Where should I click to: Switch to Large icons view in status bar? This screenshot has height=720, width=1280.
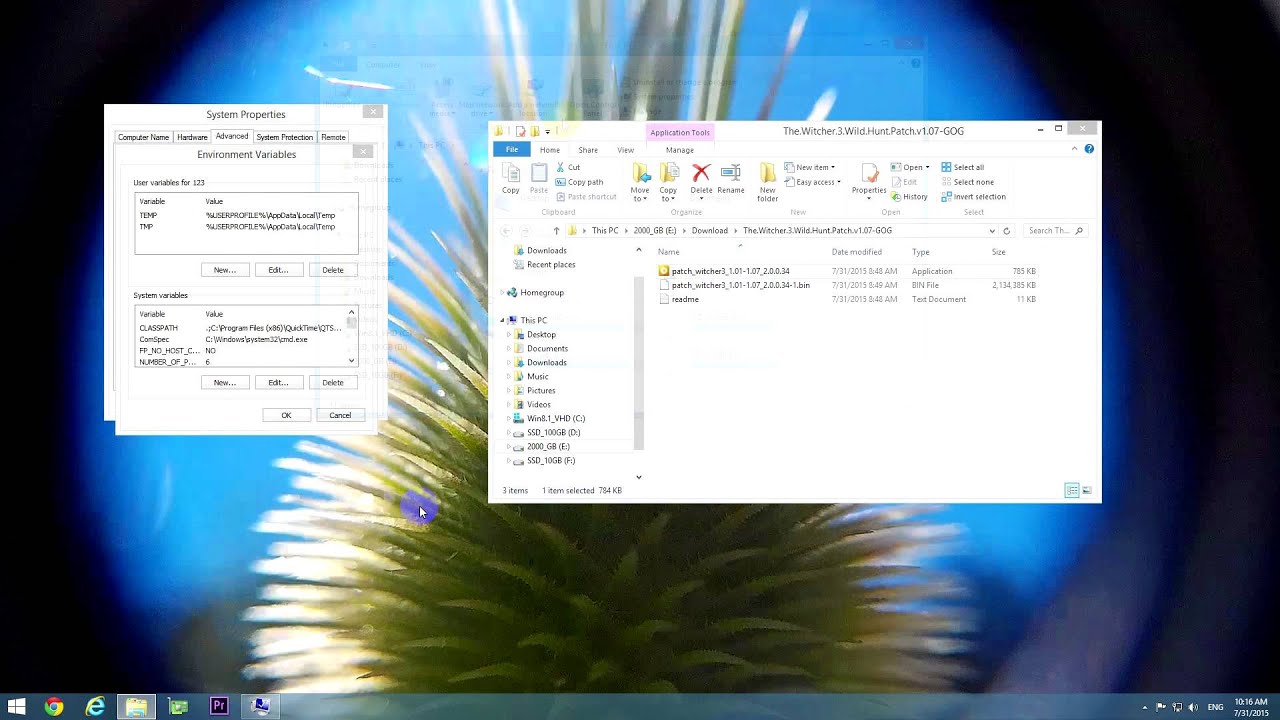1087,491
